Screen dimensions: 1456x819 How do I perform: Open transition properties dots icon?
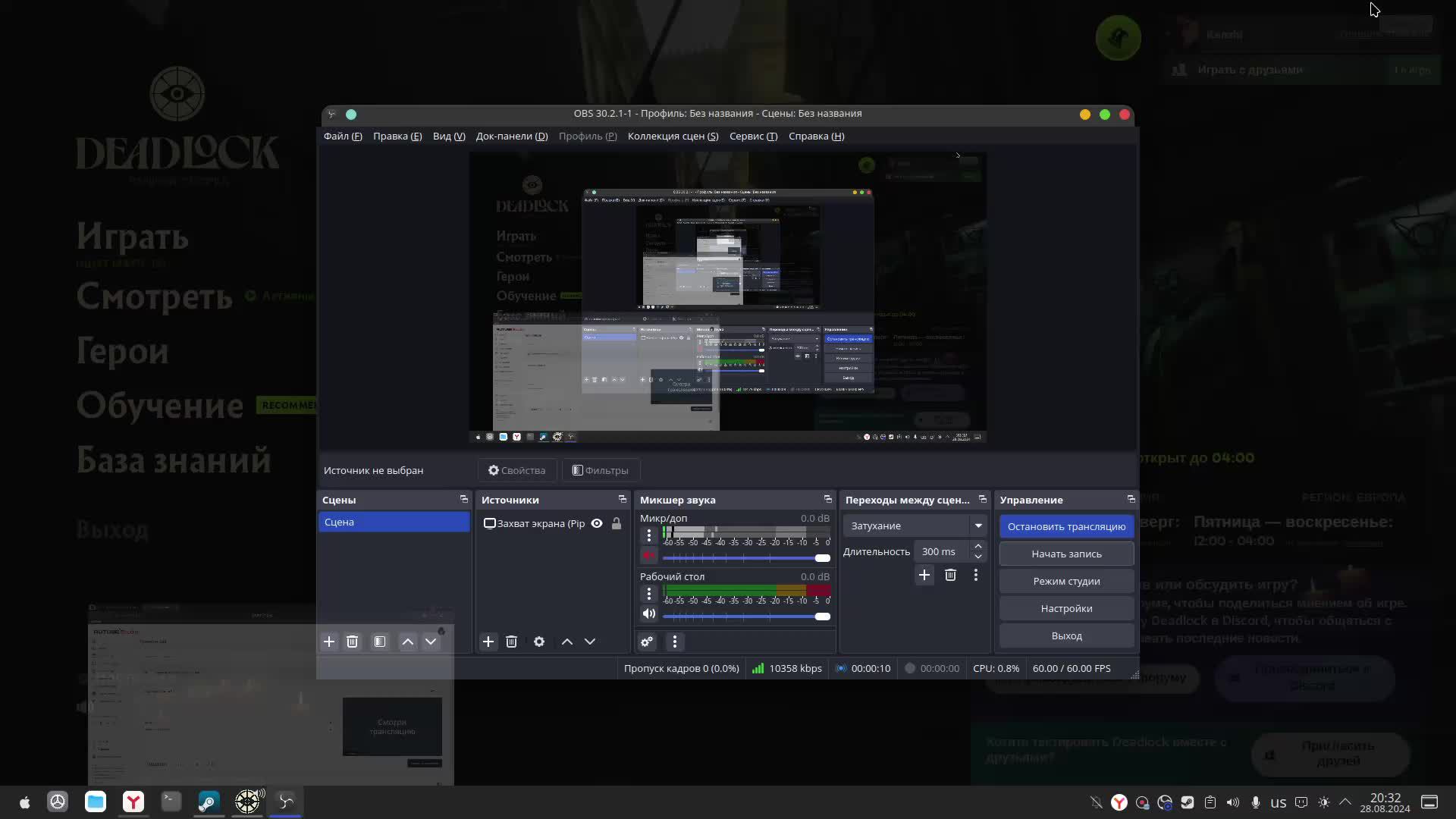[x=976, y=575]
